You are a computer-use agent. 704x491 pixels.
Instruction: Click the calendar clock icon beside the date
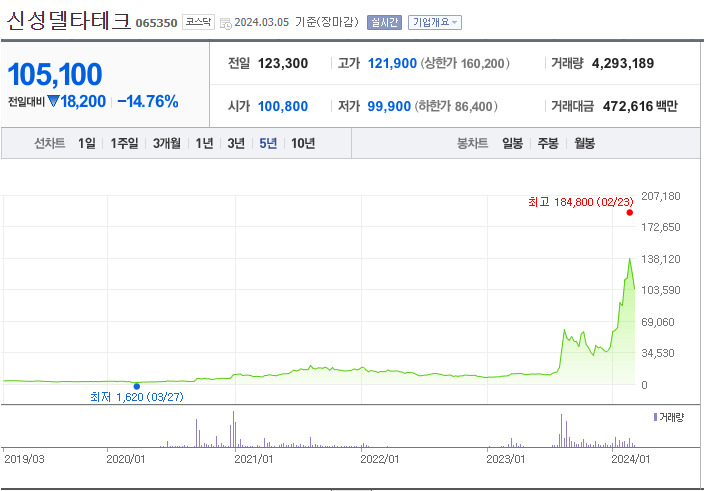click(x=226, y=23)
